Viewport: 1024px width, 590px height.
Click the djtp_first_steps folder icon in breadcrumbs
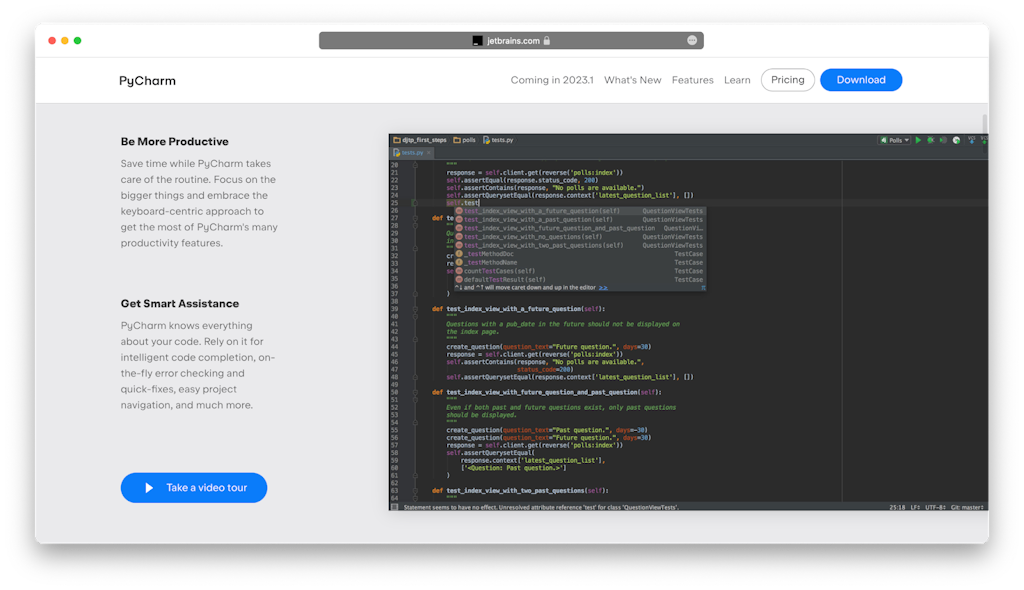tap(396, 141)
